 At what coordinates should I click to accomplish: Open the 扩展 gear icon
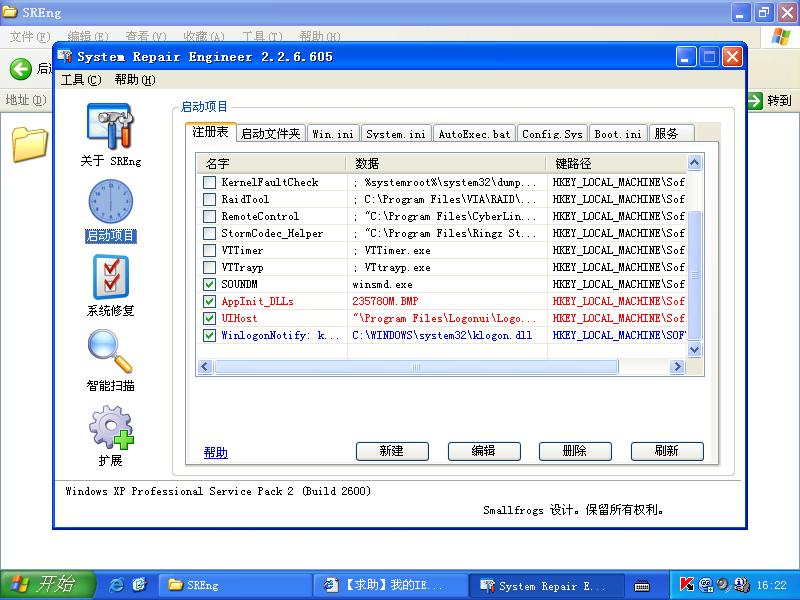[110, 428]
